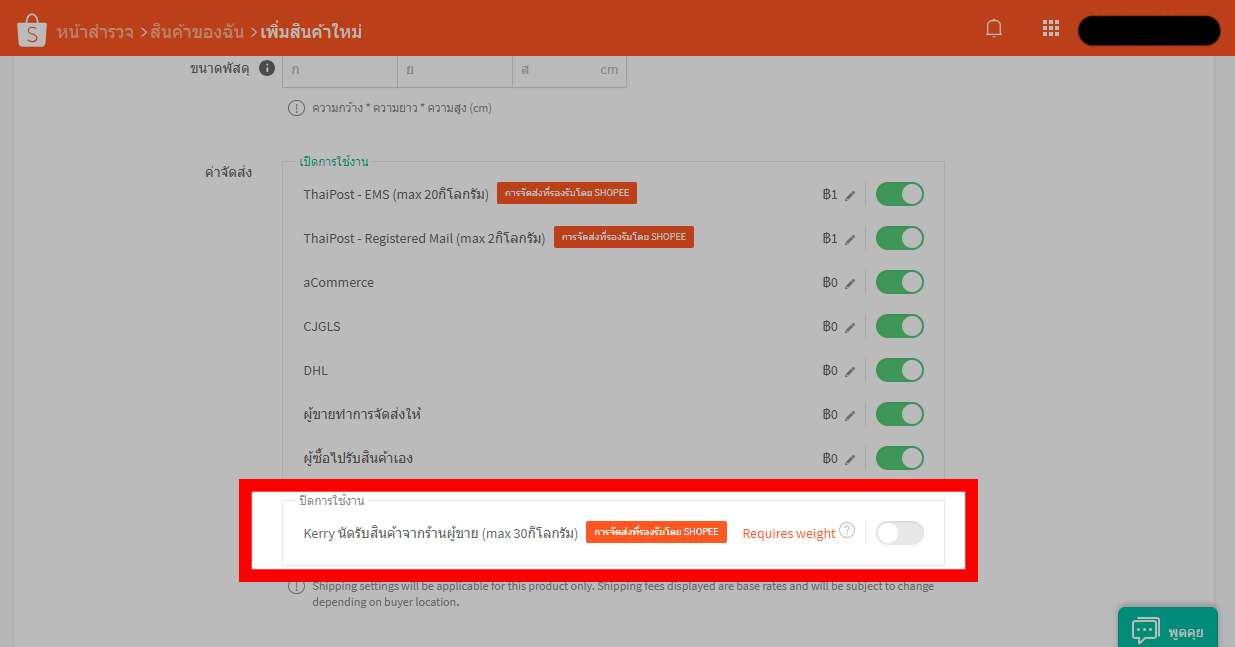Click the ฿1 fee on EMS row
This screenshot has height=647, width=1235.
click(829, 195)
